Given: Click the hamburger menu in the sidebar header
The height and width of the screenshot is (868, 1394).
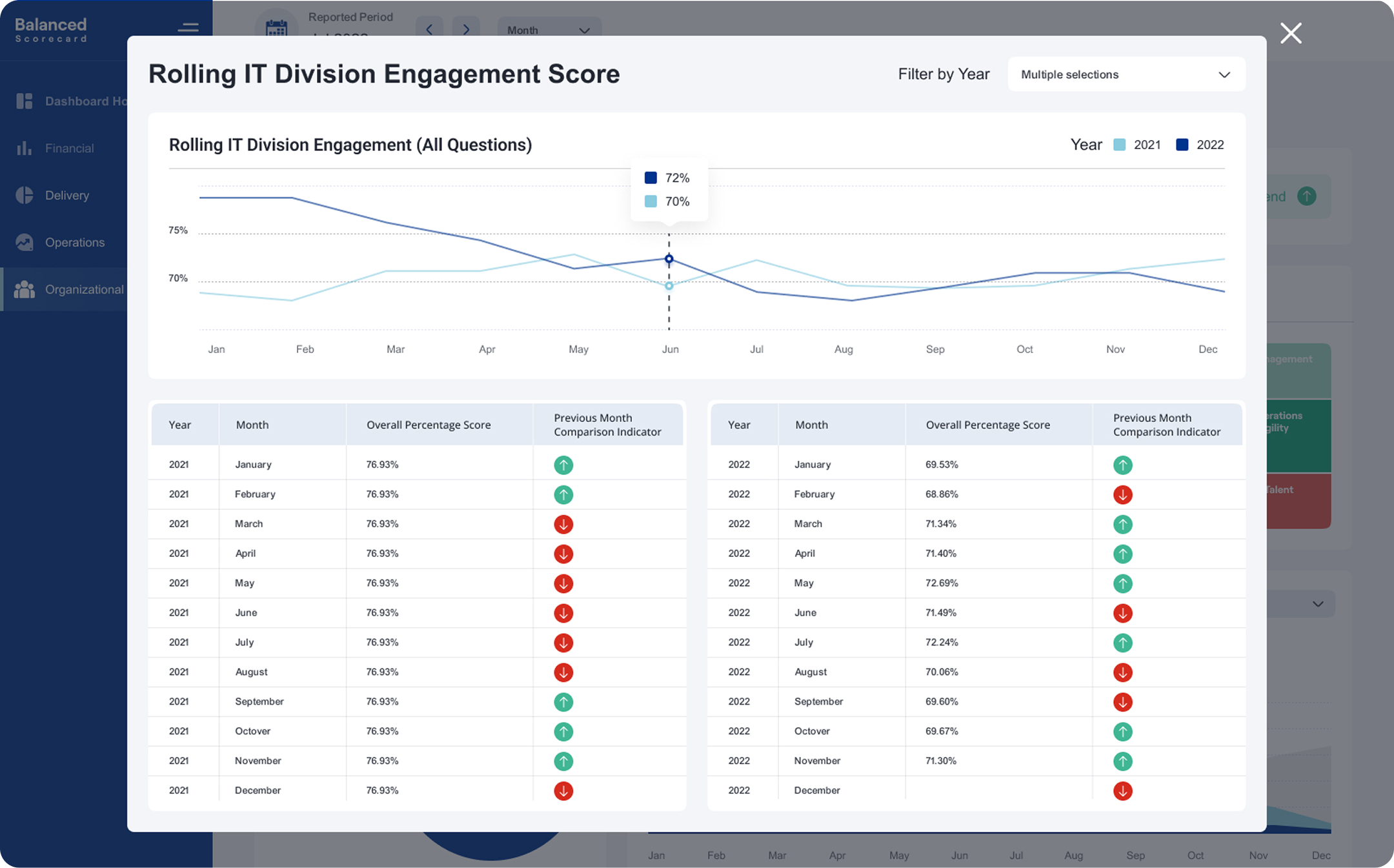Looking at the screenshot, I should [x=188, y=28].
